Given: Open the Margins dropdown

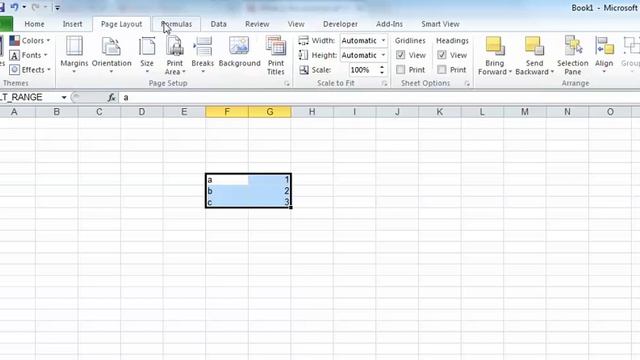Looking at the screenshot, I should click(x=74, y=55).
